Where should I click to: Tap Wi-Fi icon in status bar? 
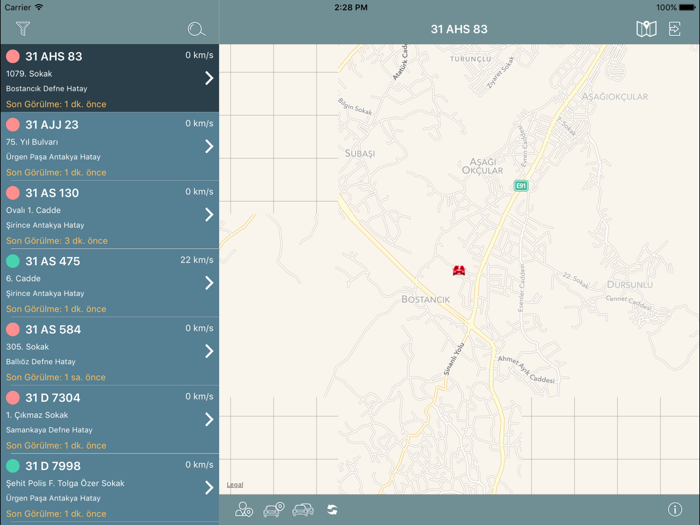pyautogui.click(x=39, y=7)
